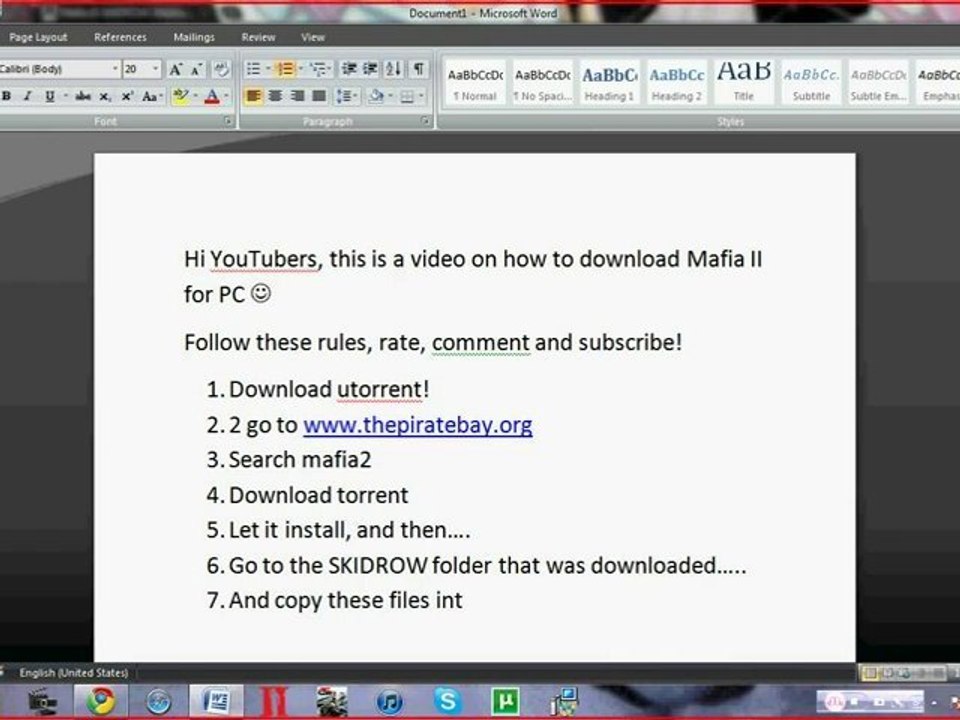Apply Heading 2 style
The width and height of the screenshot is (960, 720).
[x=677, y=83]
